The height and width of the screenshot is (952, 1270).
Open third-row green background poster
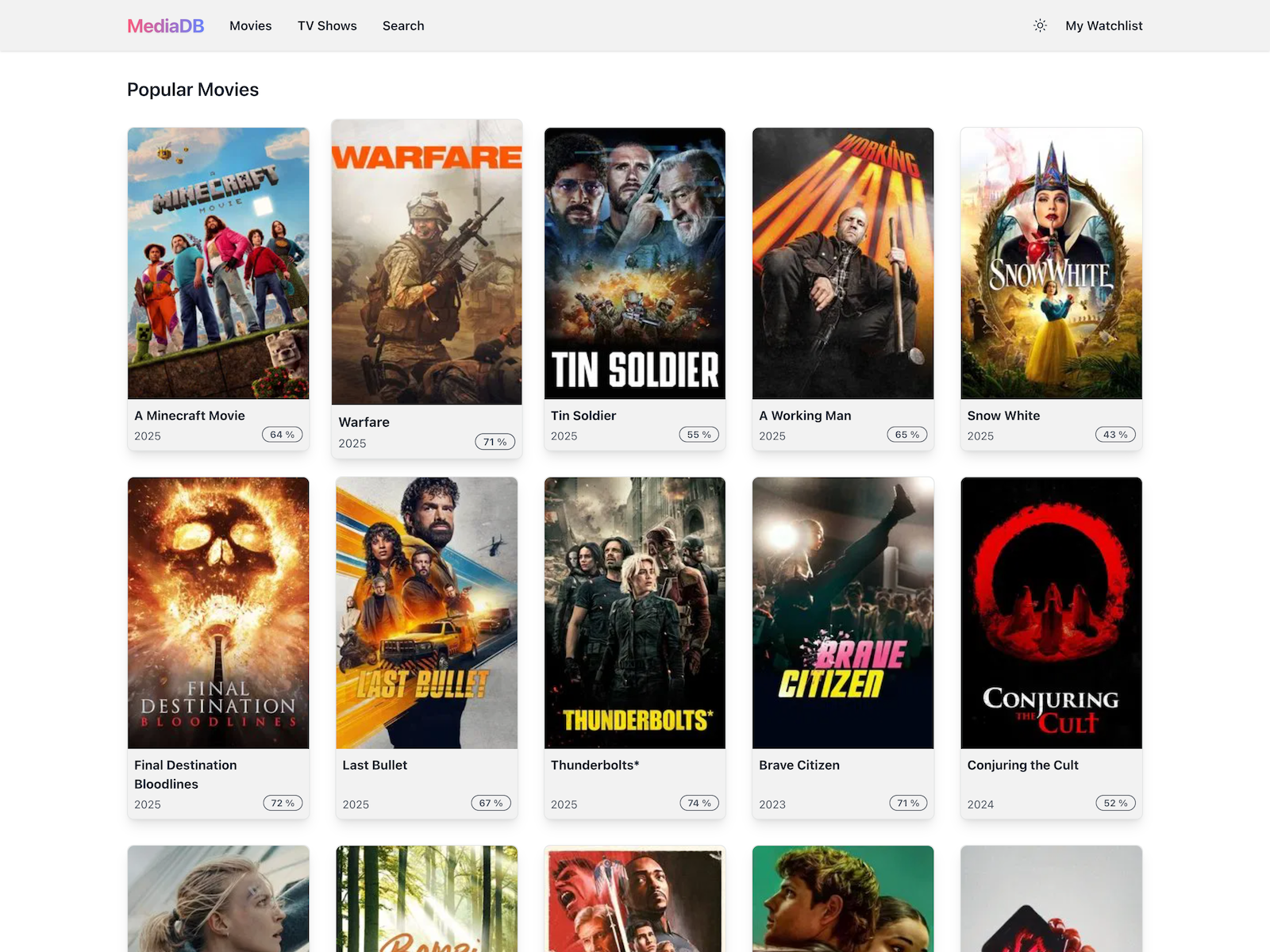pyautogui.click(x=843, y=899)
